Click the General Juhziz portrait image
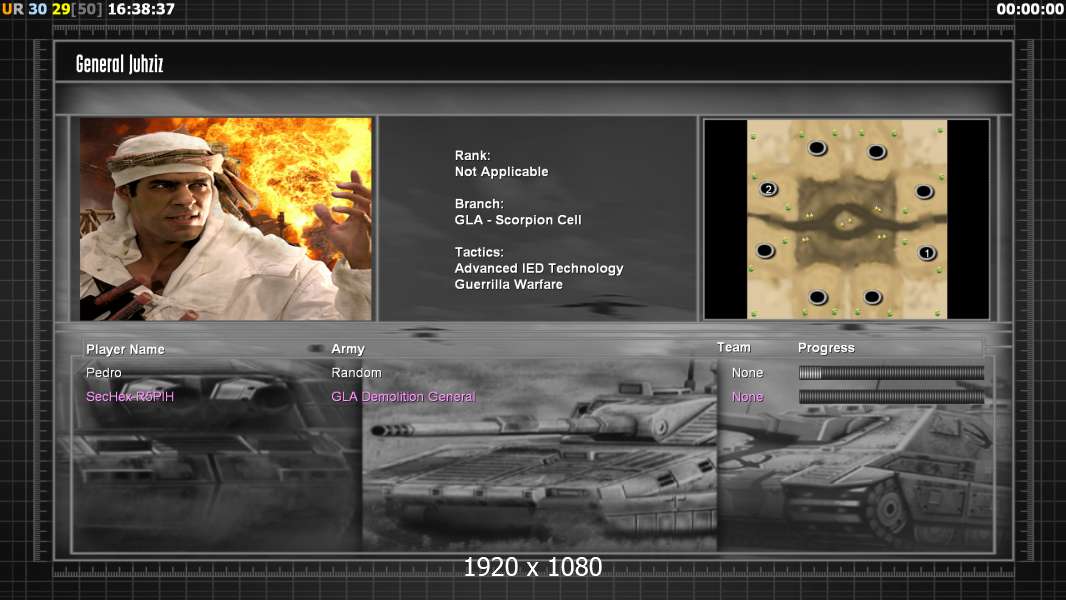 click(226, 219)
